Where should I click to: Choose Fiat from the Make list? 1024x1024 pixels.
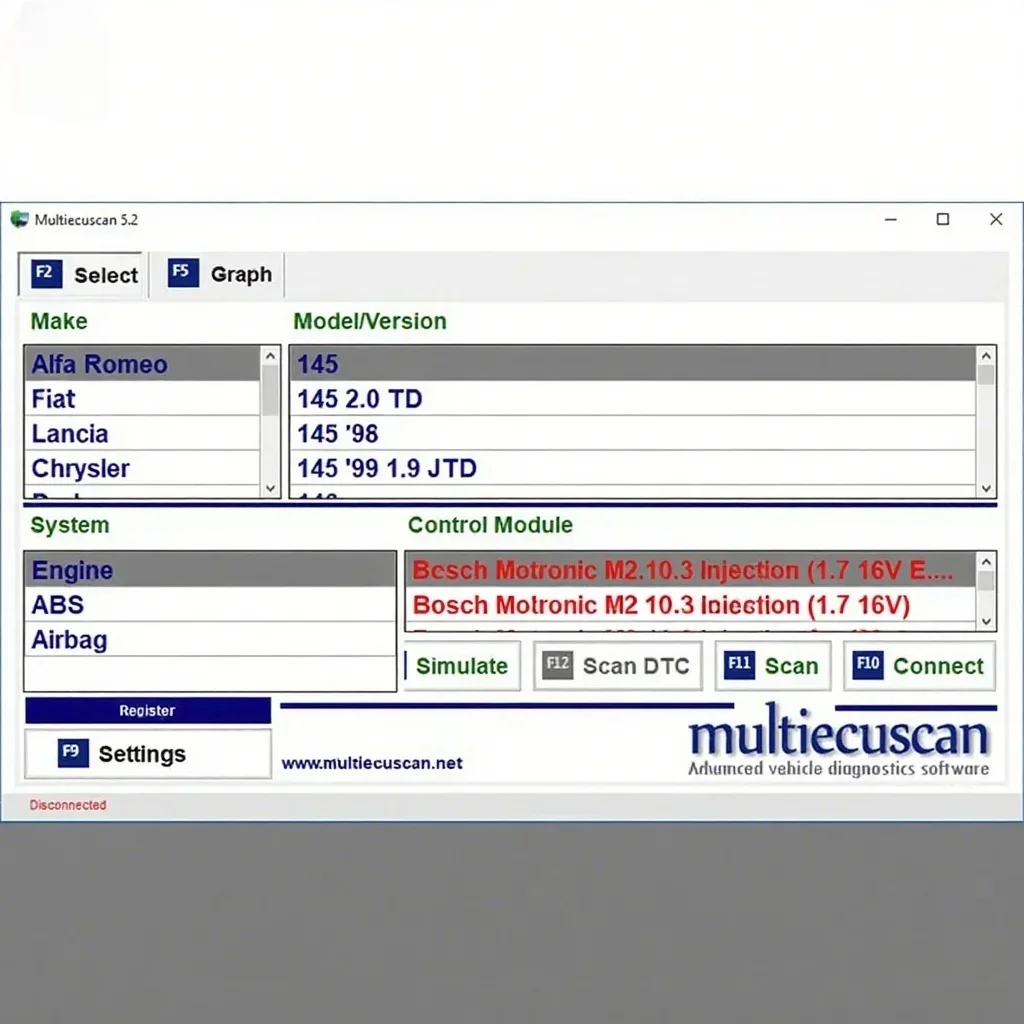pyautogui.click(x=142, y=398)
